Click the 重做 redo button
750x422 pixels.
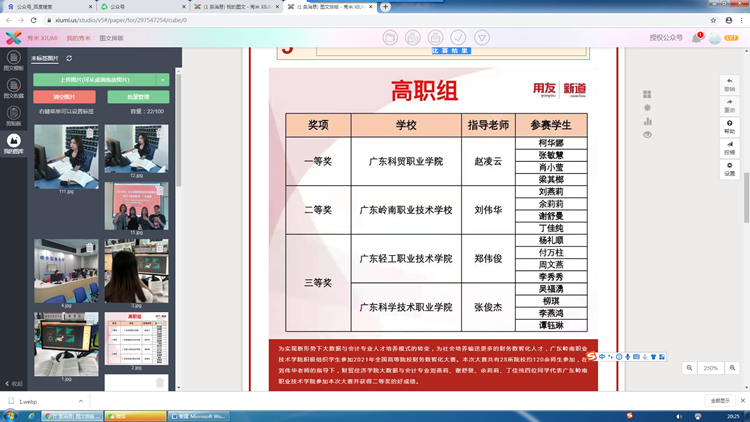click(729, 106)
